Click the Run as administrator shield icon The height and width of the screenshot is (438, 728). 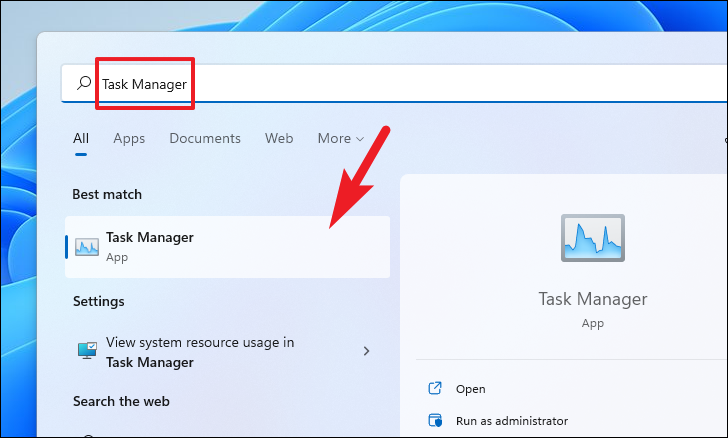coord(435,420)
